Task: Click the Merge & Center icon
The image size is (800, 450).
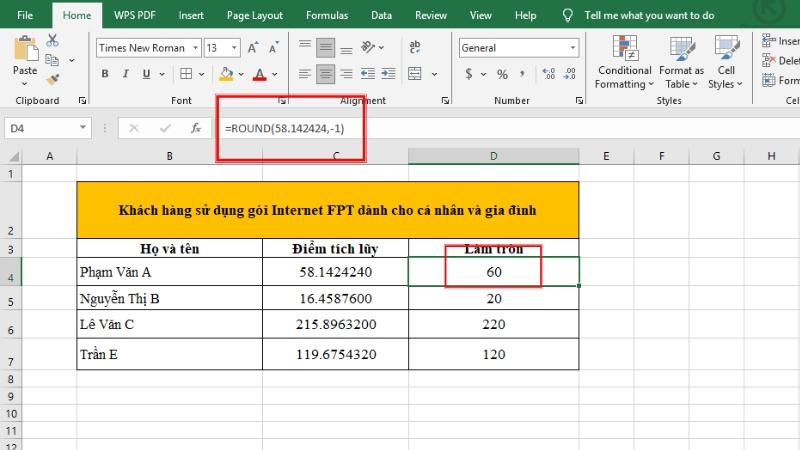Action: pos(415,74)
